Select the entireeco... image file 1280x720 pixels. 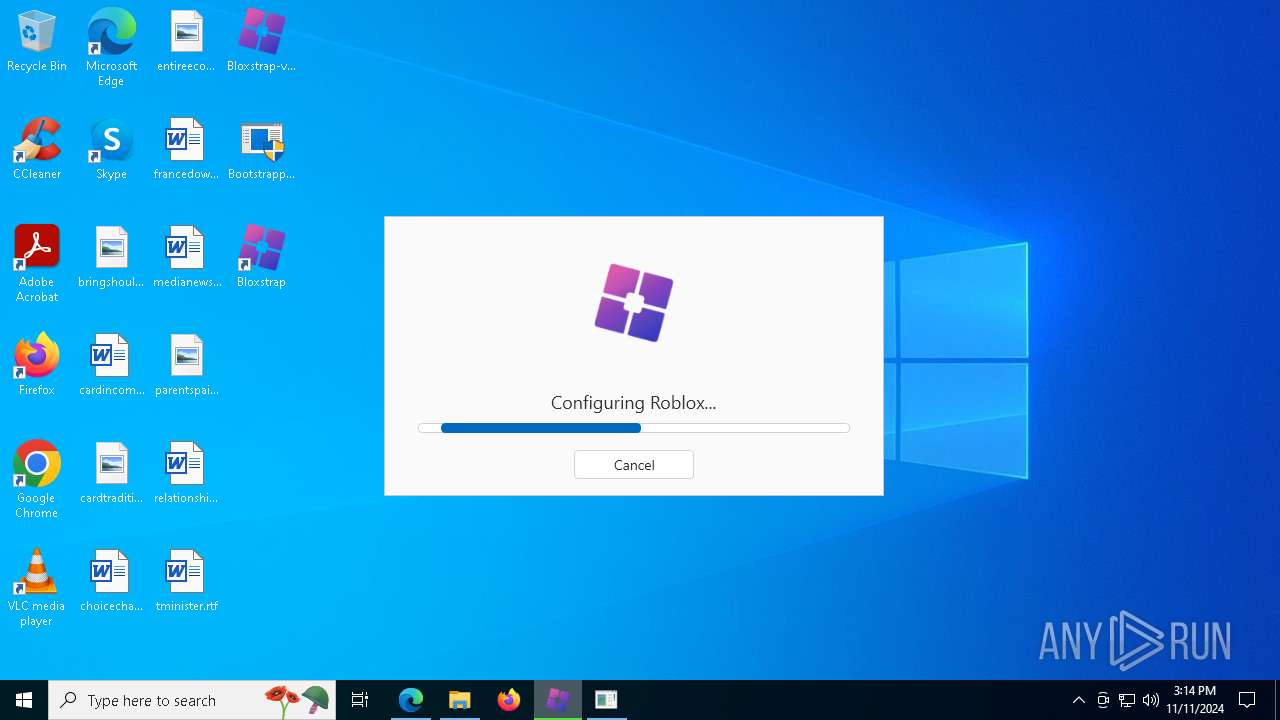pyautogui.click(x=186, y=41)
